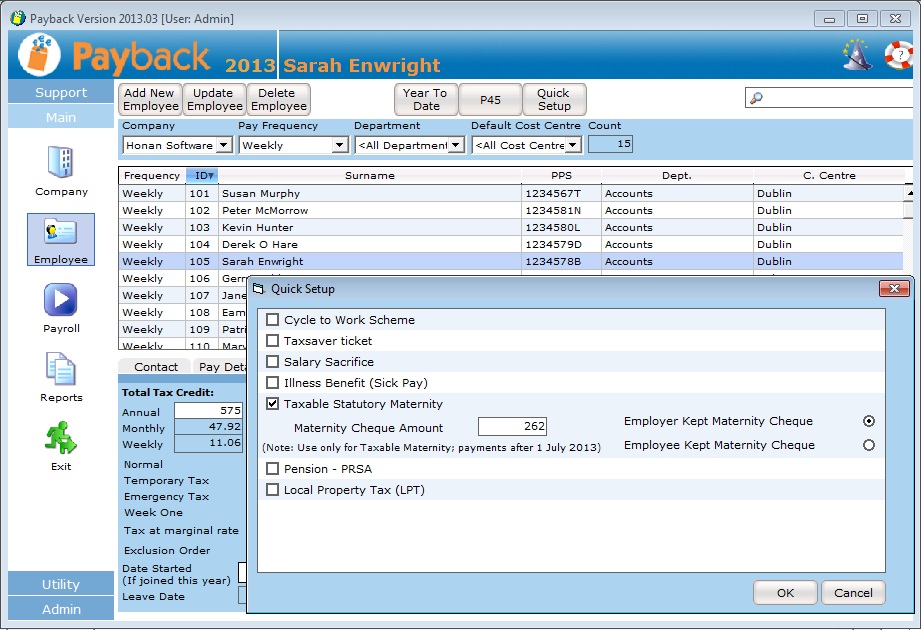
Task: Expand the Department filter dropdown
Action: (455, 145)
